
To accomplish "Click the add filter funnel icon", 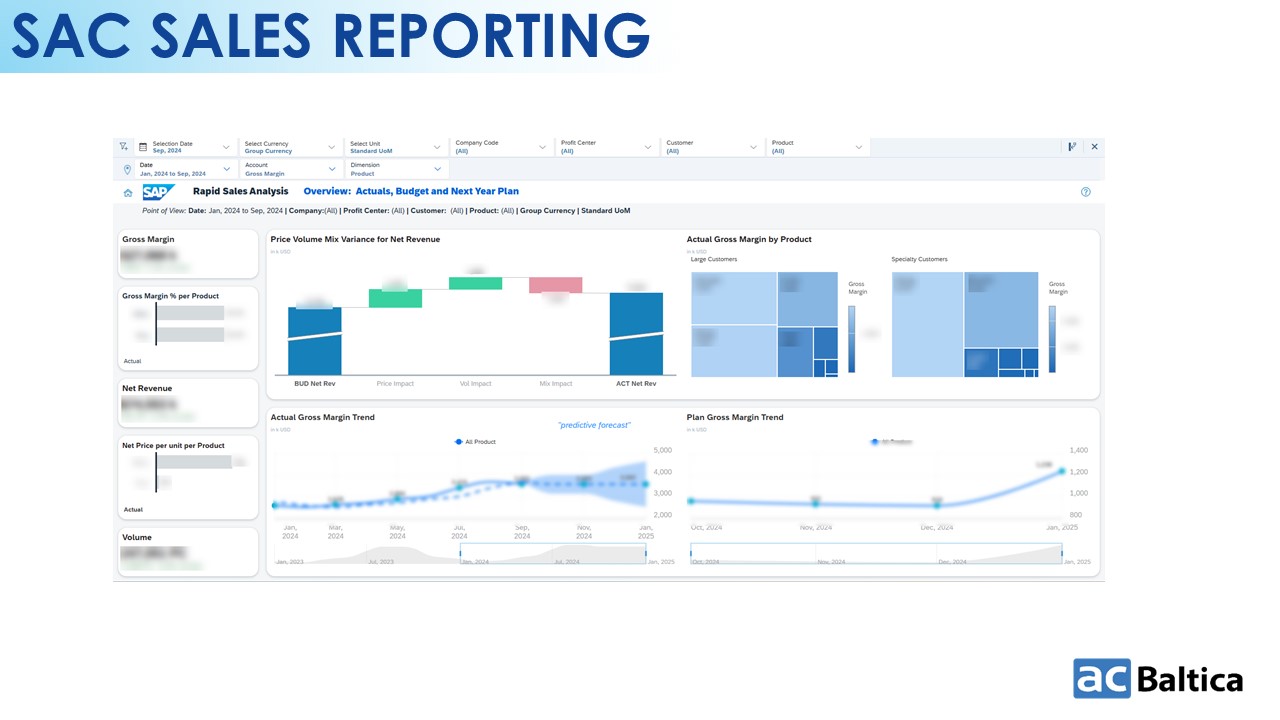I will [123, 146].
